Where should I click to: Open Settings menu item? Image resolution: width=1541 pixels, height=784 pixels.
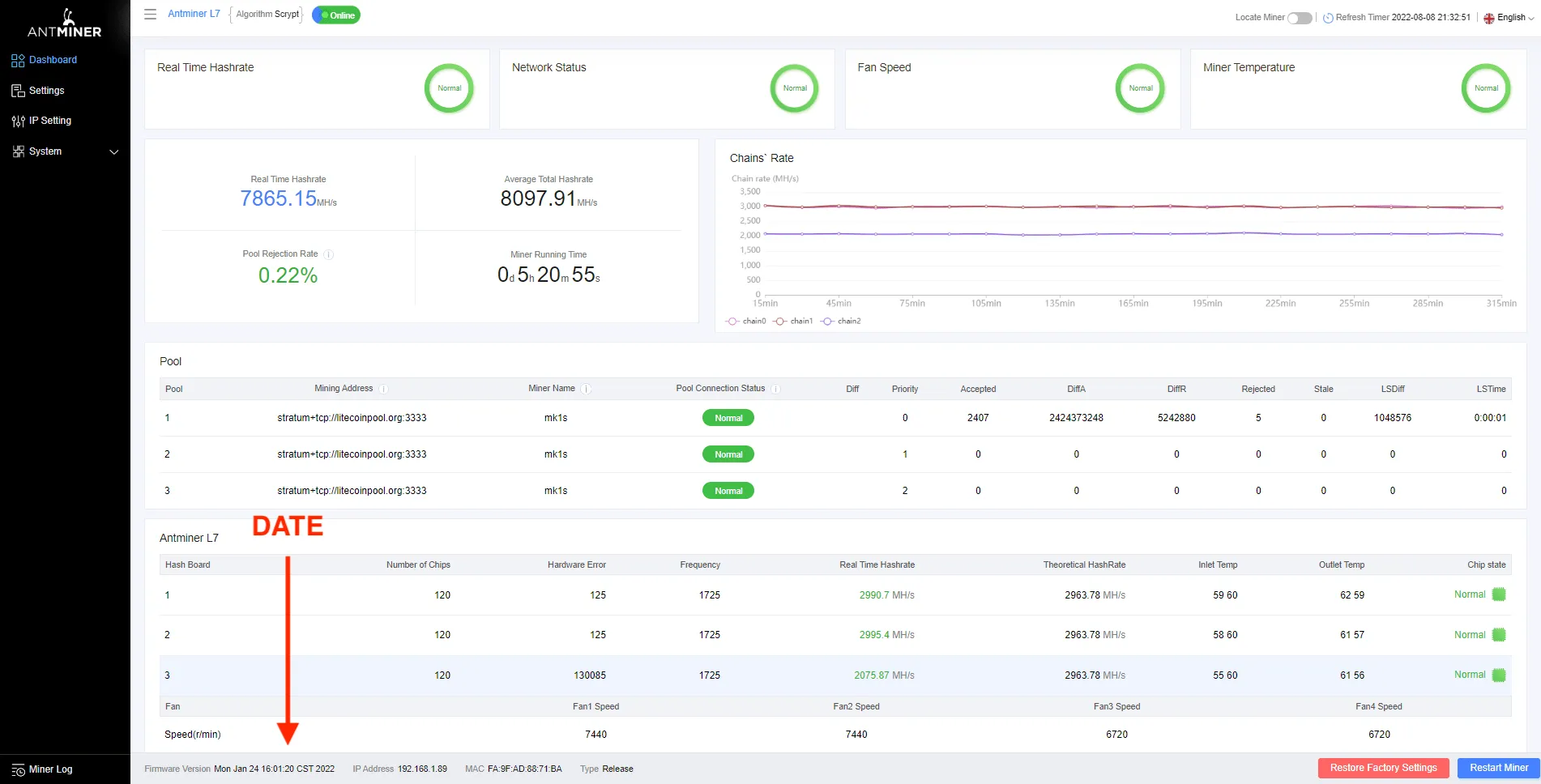46,91
